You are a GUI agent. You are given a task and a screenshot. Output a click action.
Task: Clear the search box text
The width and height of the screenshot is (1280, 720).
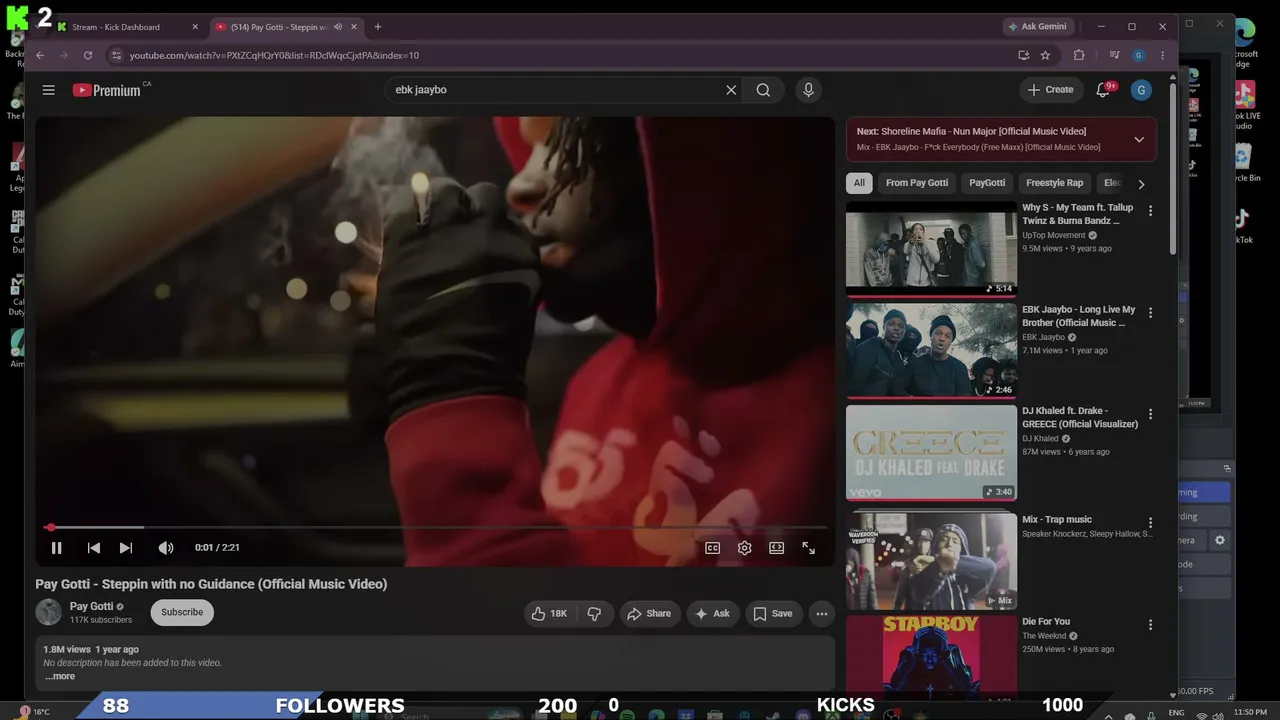click(x=731, y=90)
